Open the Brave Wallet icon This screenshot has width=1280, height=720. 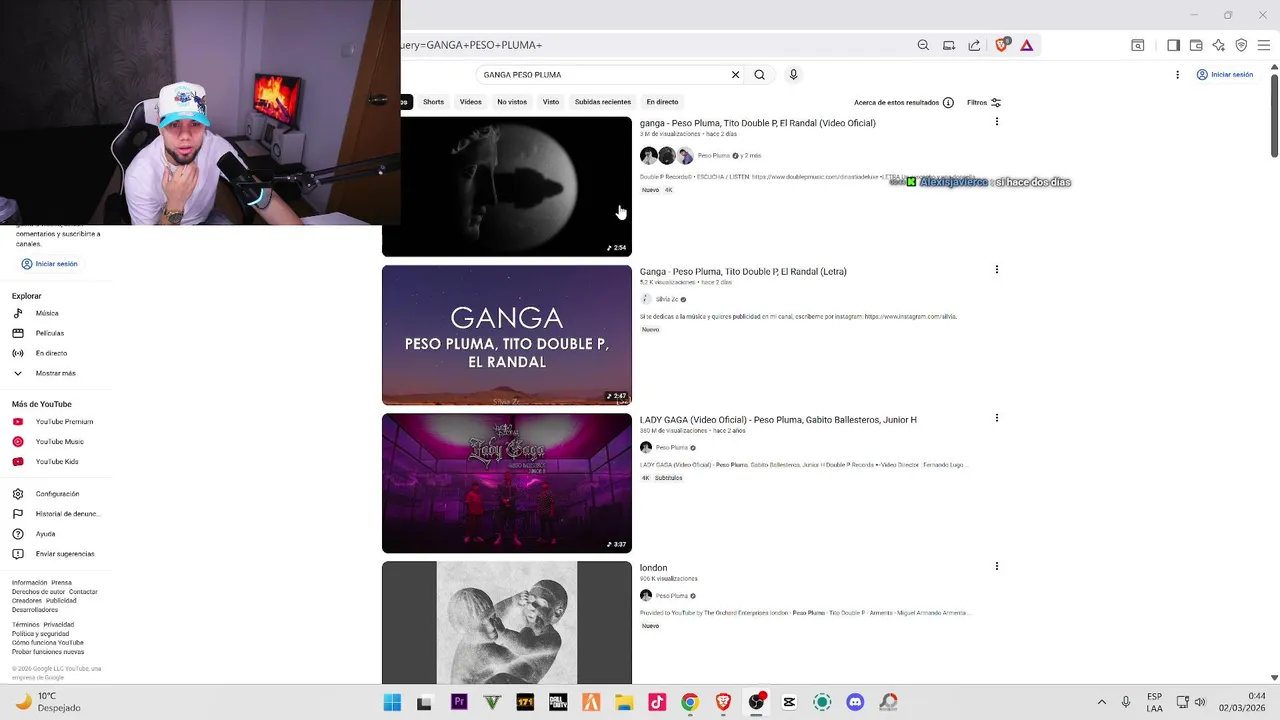pos(1196,45)
